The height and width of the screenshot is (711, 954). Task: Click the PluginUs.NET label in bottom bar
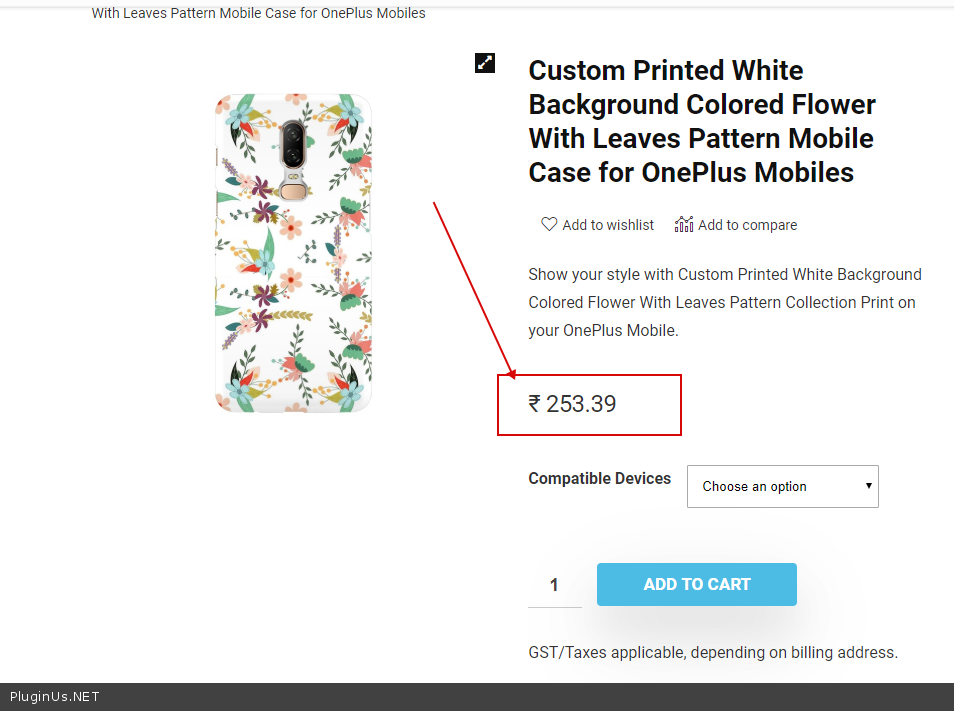(55, 697)
